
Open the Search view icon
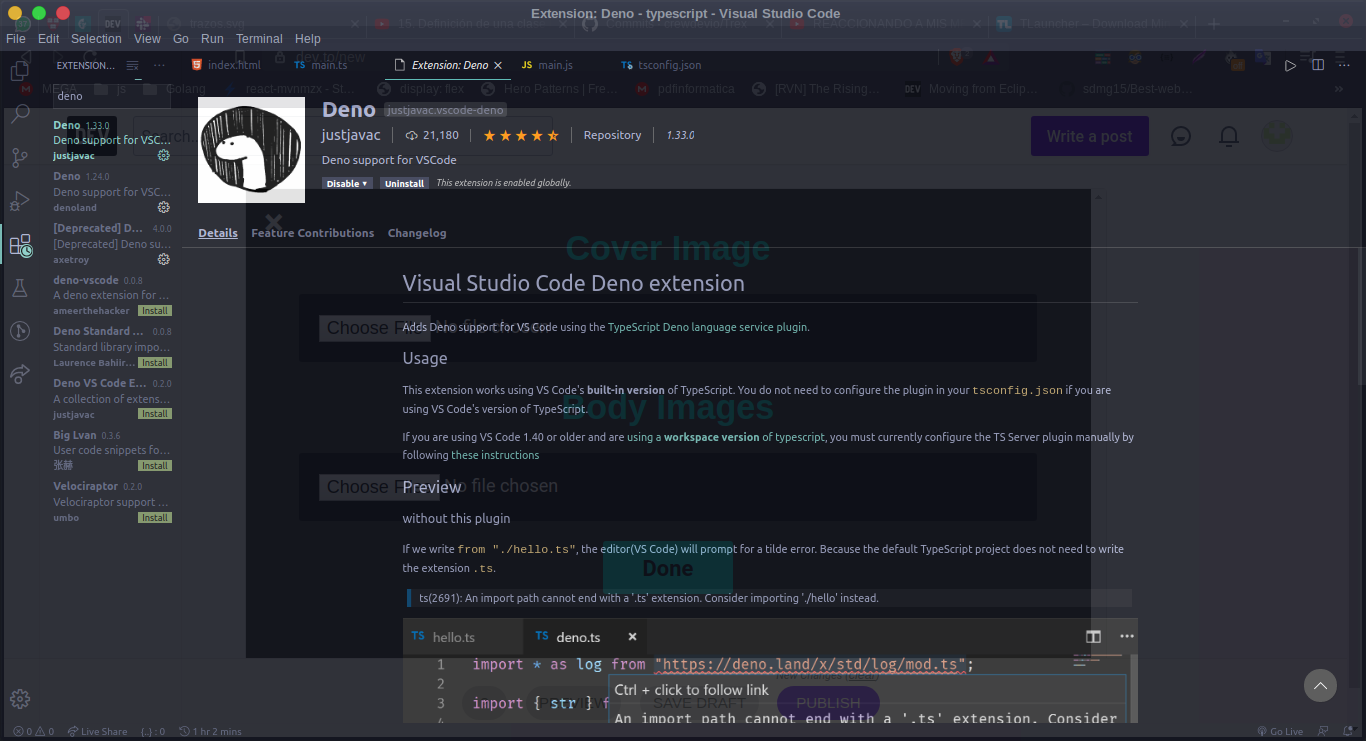19,114
